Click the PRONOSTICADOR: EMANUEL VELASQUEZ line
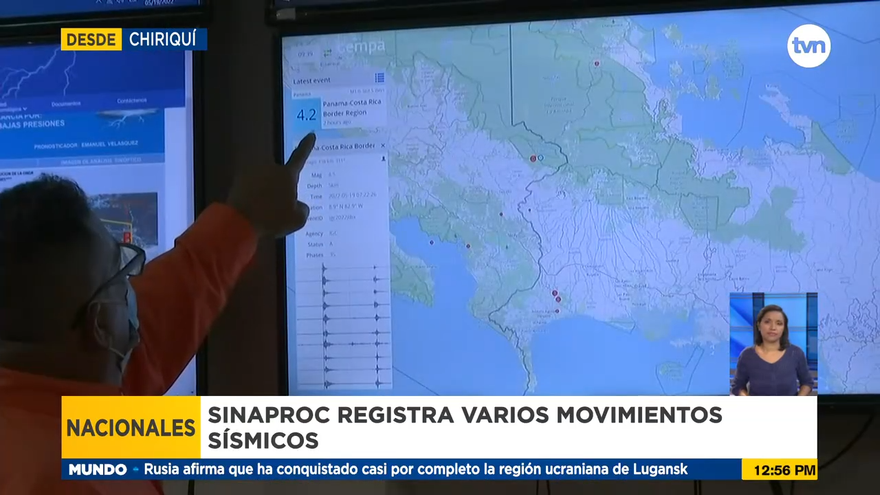Viewport: 880px width, 495px height. (86, 145)
